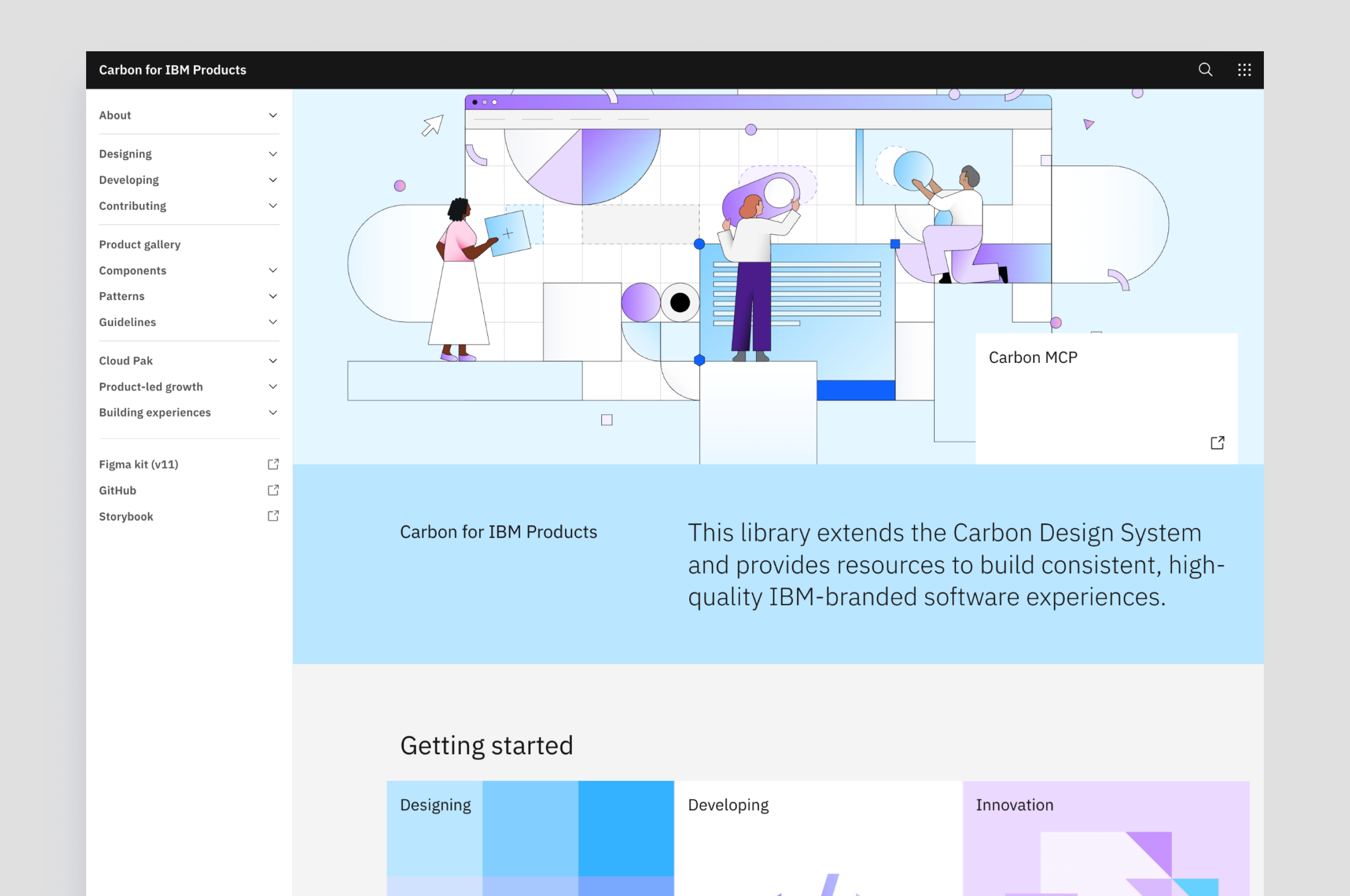Click the Getting started heading

pos(486,745)
